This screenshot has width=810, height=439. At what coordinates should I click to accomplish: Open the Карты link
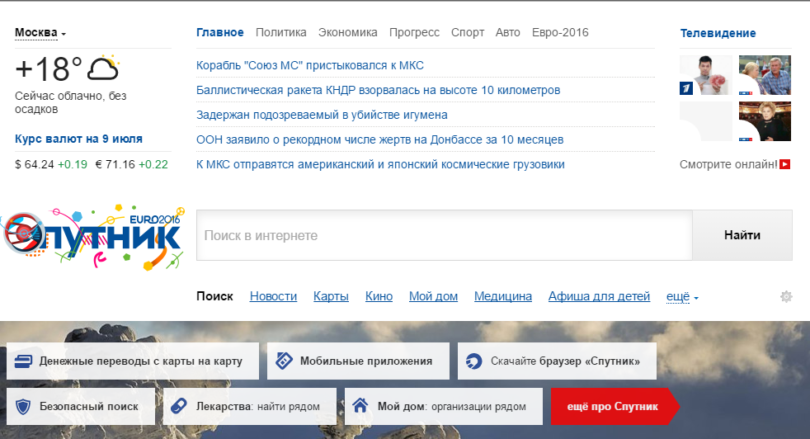click(331, 296)
